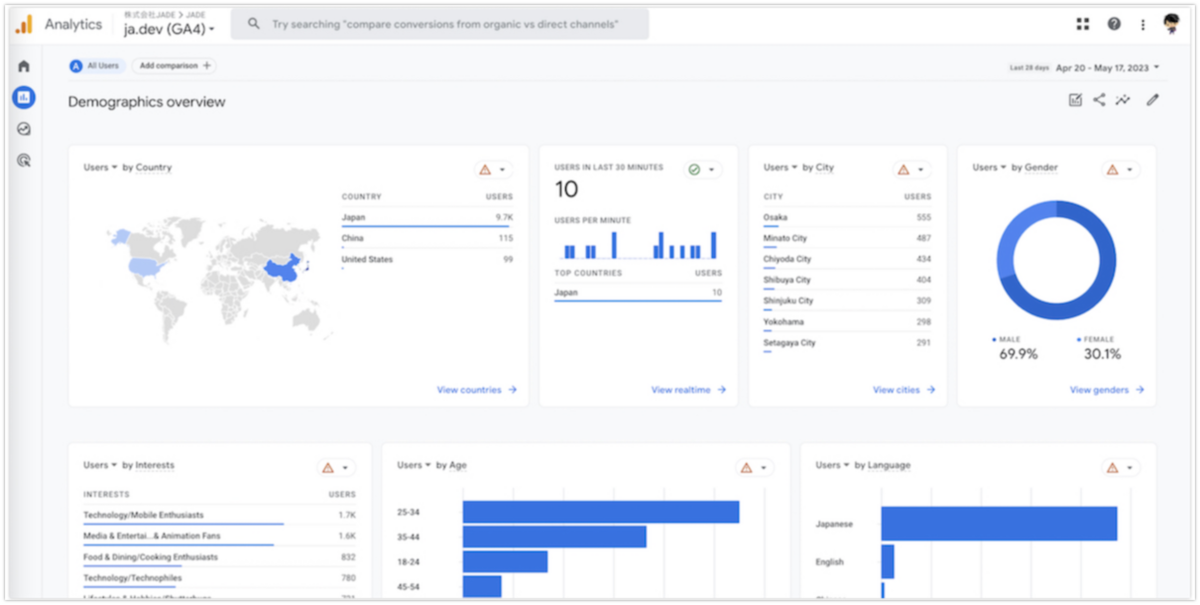
Task: Click the Google Analytics logo
Action: 23,24
